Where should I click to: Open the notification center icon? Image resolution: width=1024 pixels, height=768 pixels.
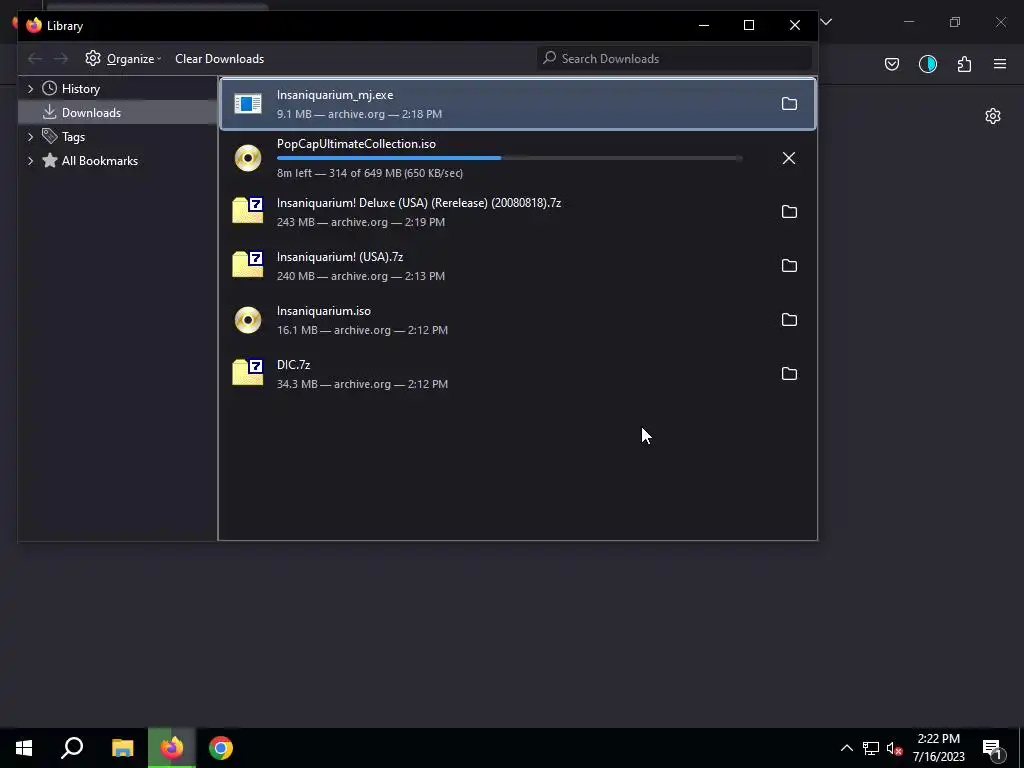pos(993,748)
